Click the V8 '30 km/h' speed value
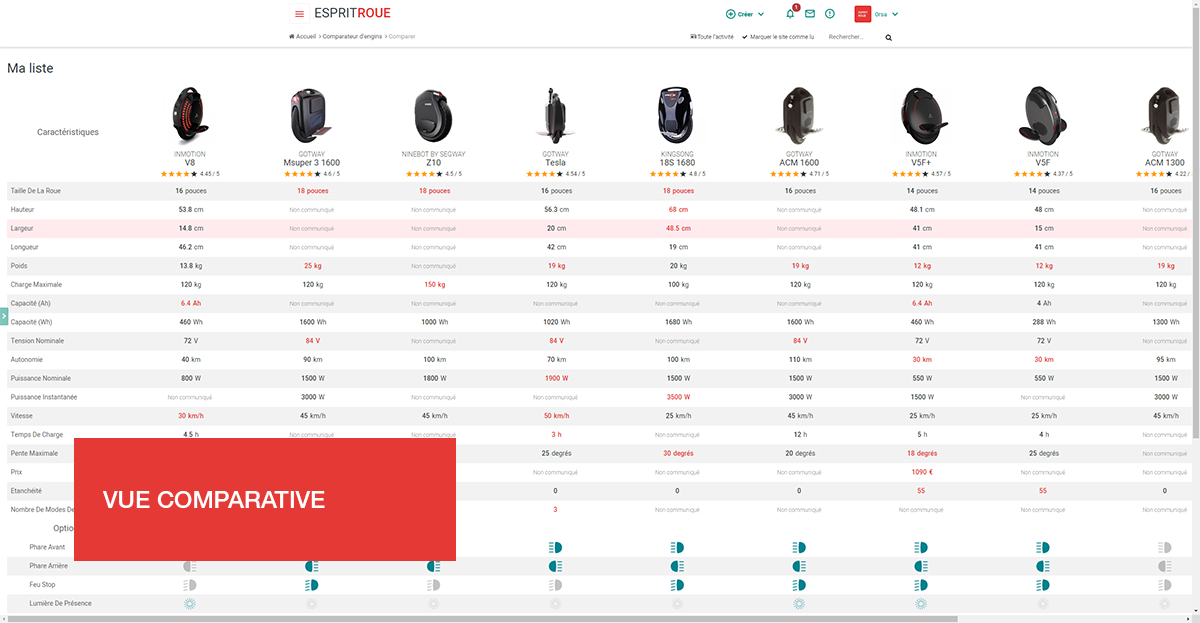1200x623 pixels. coord(190,416)
